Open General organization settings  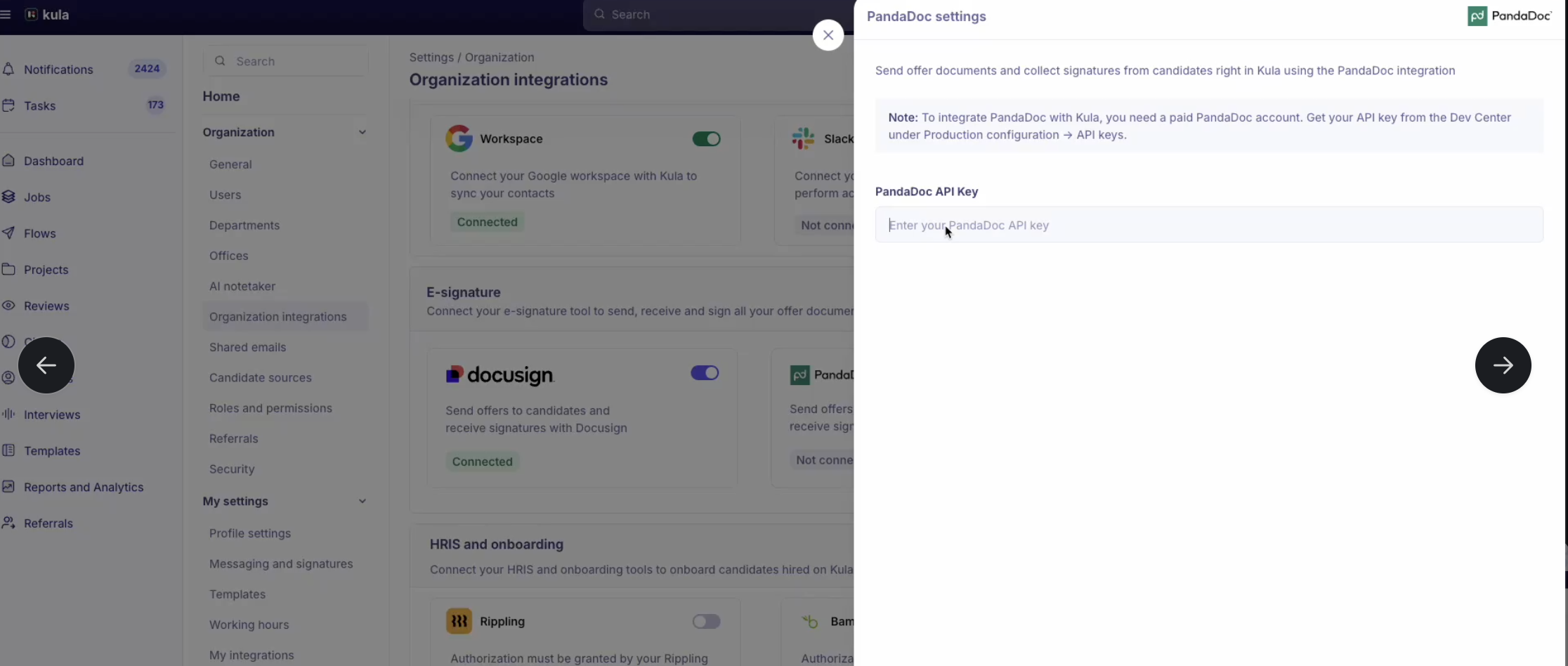click(x=230, y=164)
